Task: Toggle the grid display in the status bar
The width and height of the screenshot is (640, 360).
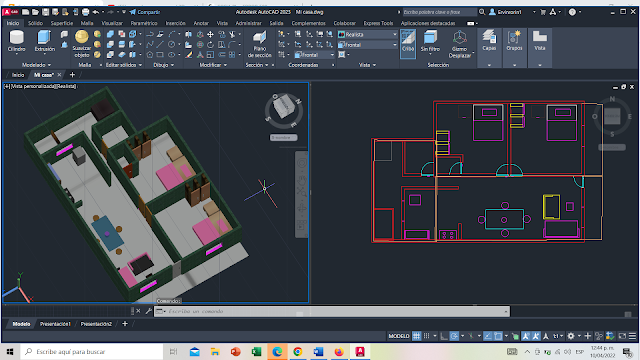Action: (416, 336)
